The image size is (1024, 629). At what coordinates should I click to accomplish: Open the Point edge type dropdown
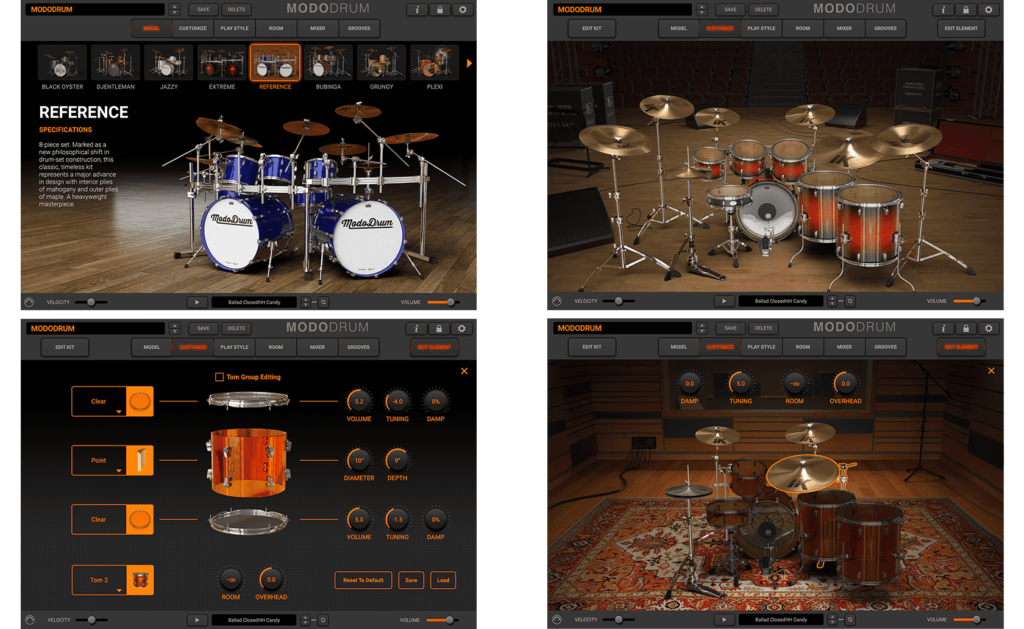99,460
